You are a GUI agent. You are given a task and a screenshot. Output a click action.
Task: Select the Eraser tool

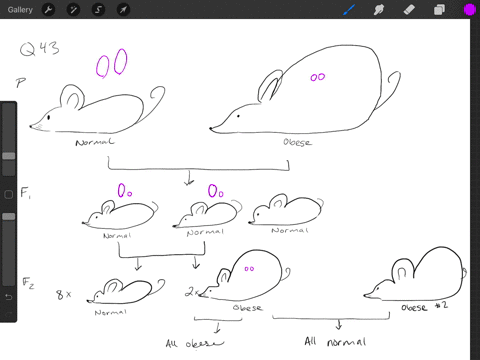[409, 10]
